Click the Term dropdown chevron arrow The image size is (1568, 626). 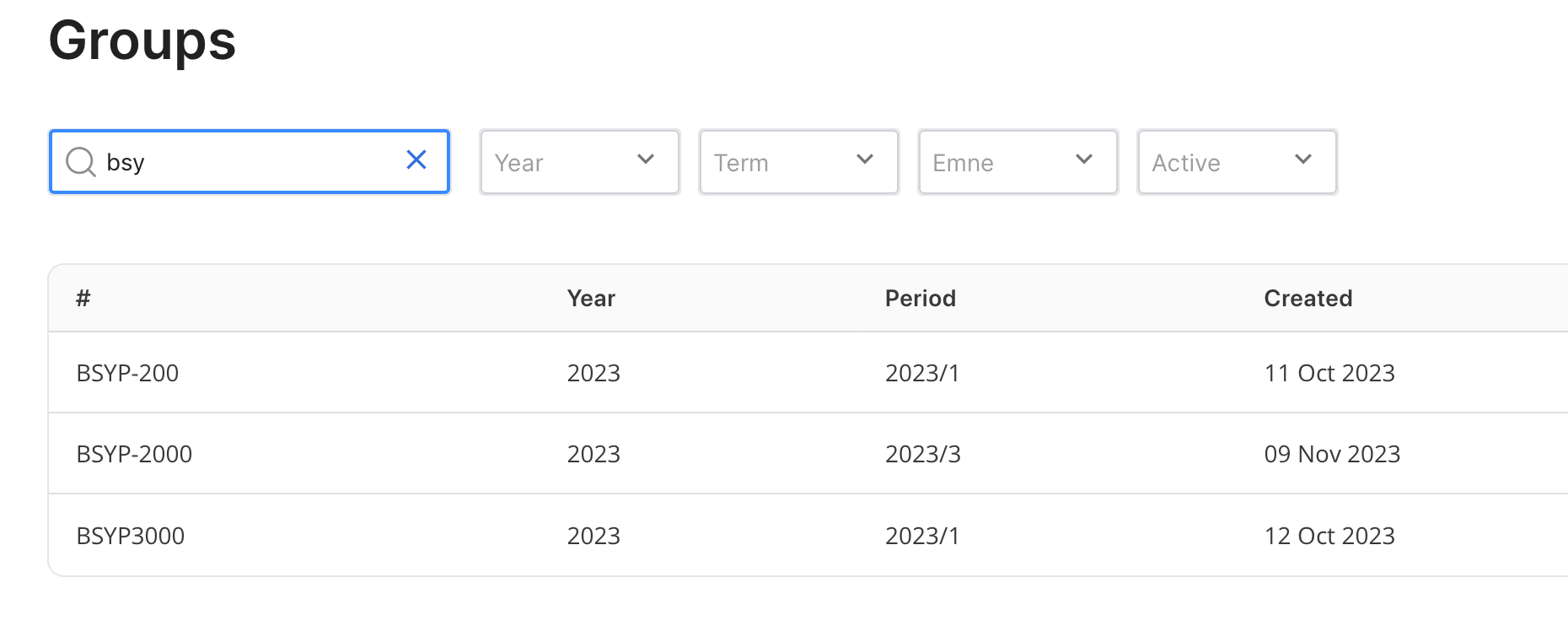(x=865, y=160)
